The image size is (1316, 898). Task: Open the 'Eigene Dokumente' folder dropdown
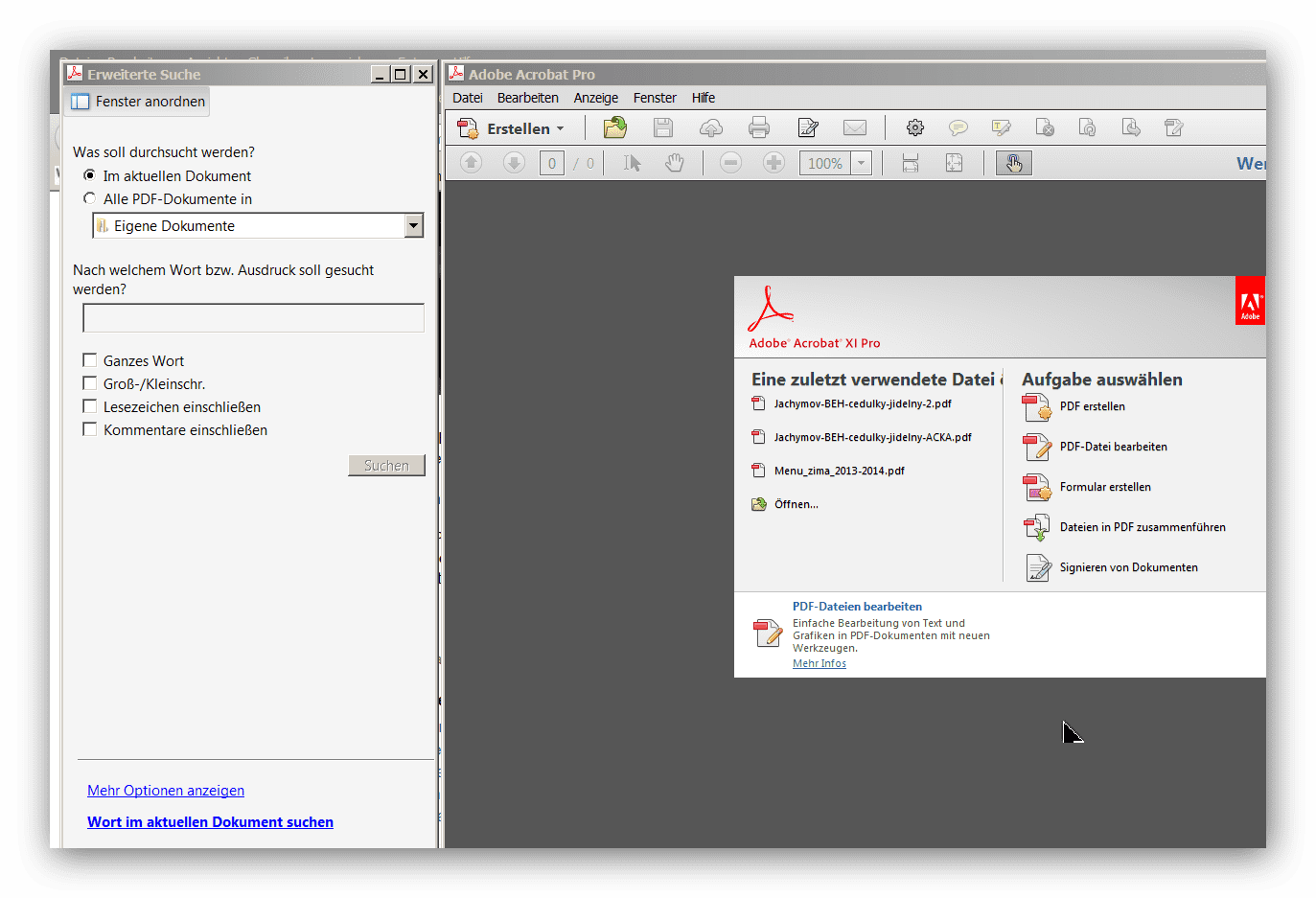click(x=414, y=225)
